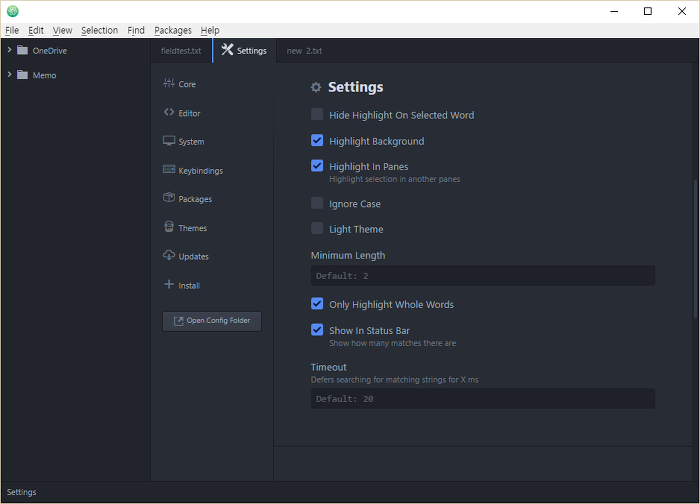Screen dimensions: 700x504
Task: Click the wrench tools icon on Settings tab
Action: click(227, 50)
